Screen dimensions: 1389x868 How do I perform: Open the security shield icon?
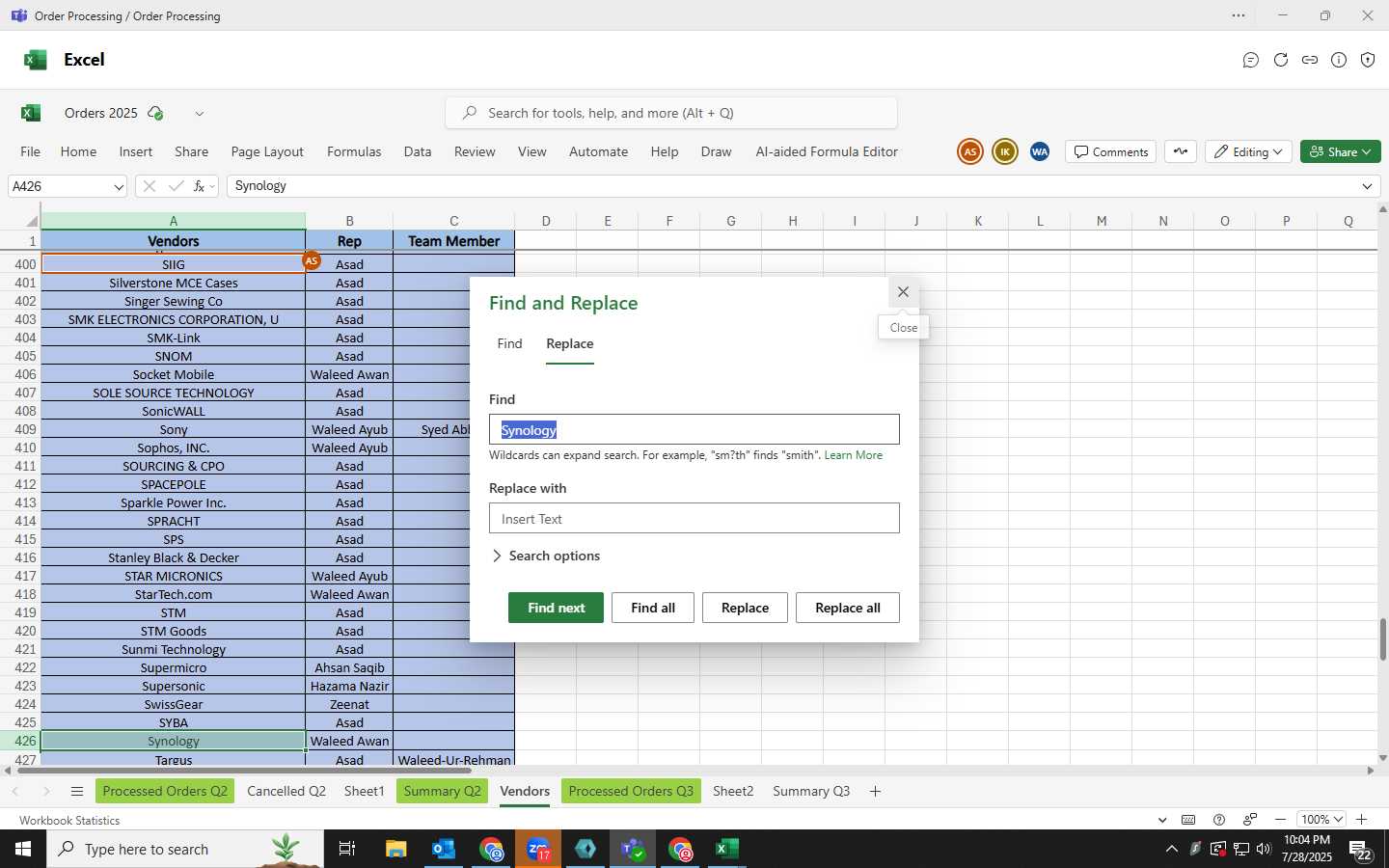pos(1368,60)
